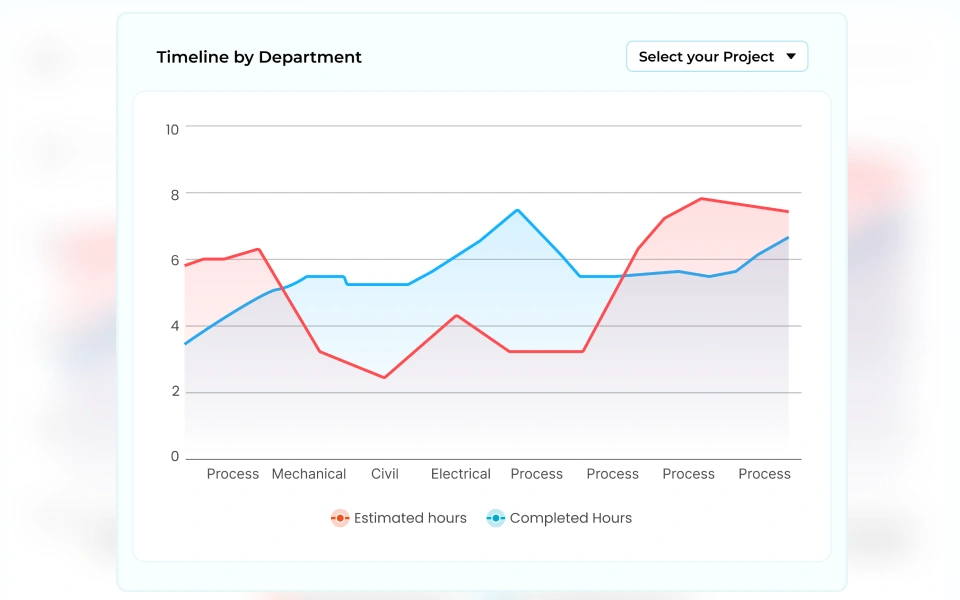Click the caret arrow in the project selector
This screenshot has height=600, width=960.
(x=791, y=57)
